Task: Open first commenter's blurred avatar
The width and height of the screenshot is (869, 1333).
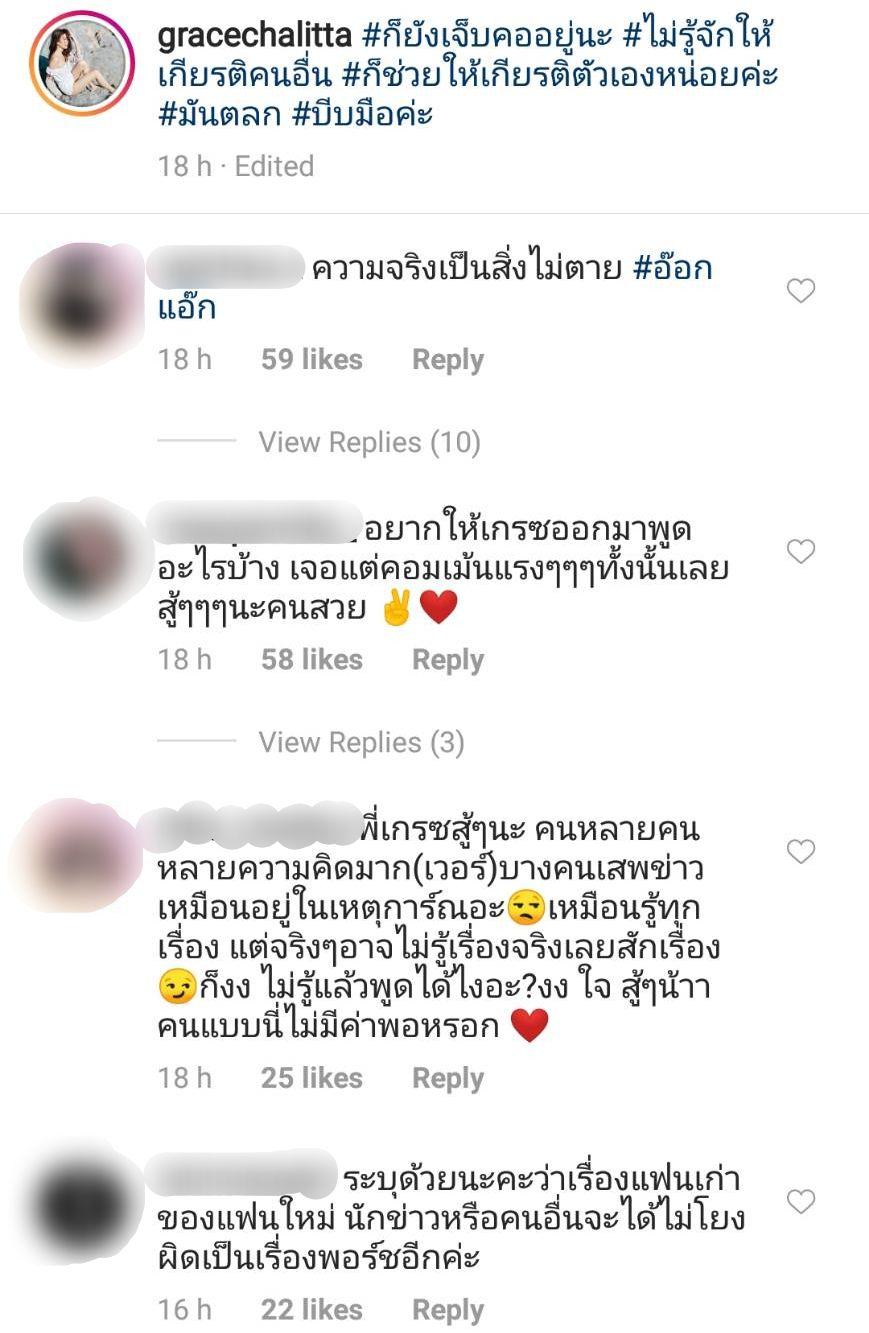Action: coord(82,305)
